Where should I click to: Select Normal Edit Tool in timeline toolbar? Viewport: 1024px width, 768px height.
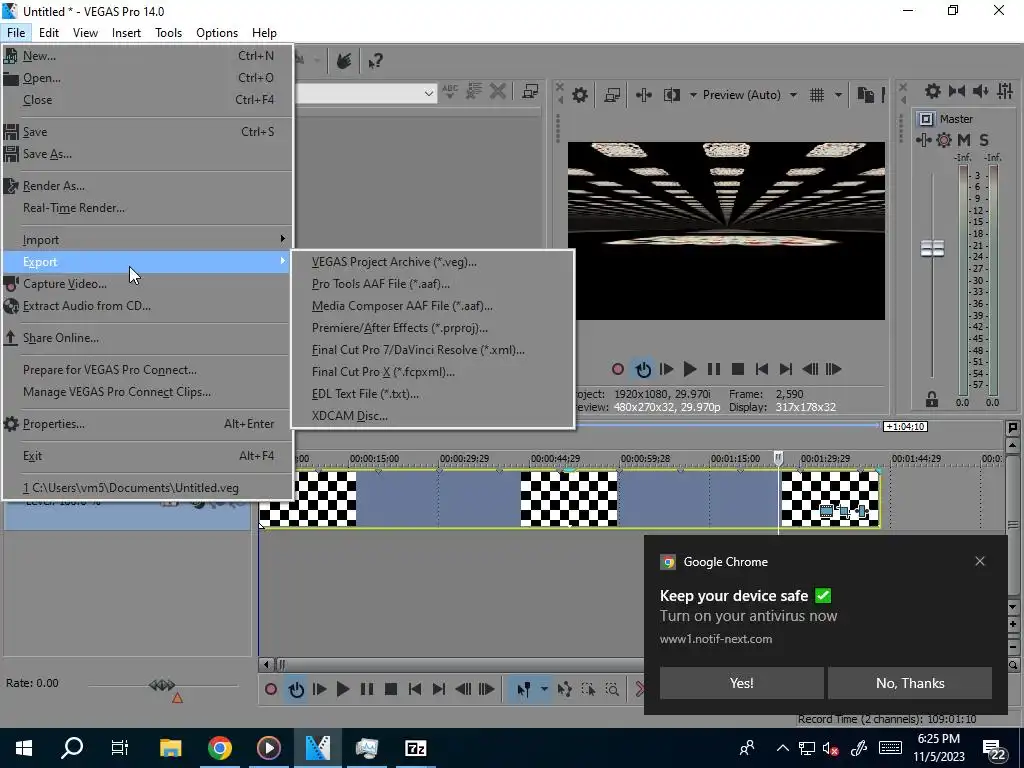click(524, 689)
